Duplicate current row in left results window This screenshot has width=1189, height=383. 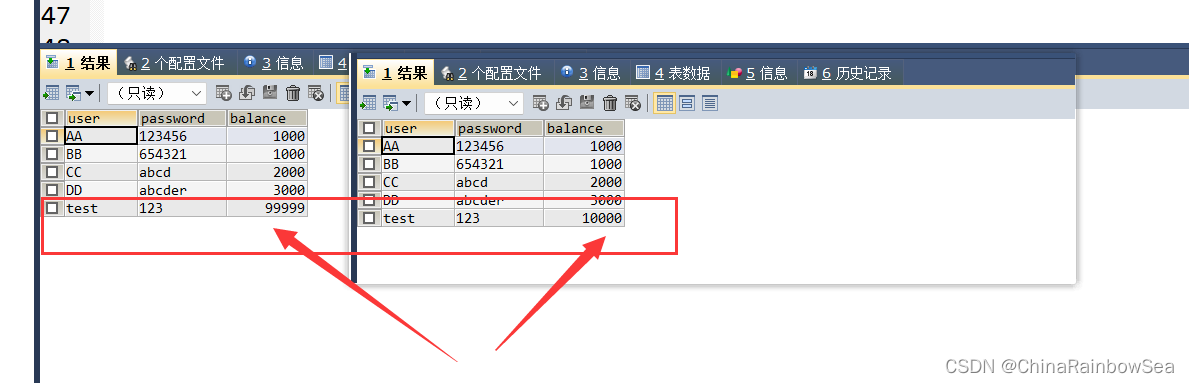click(246, 93)
